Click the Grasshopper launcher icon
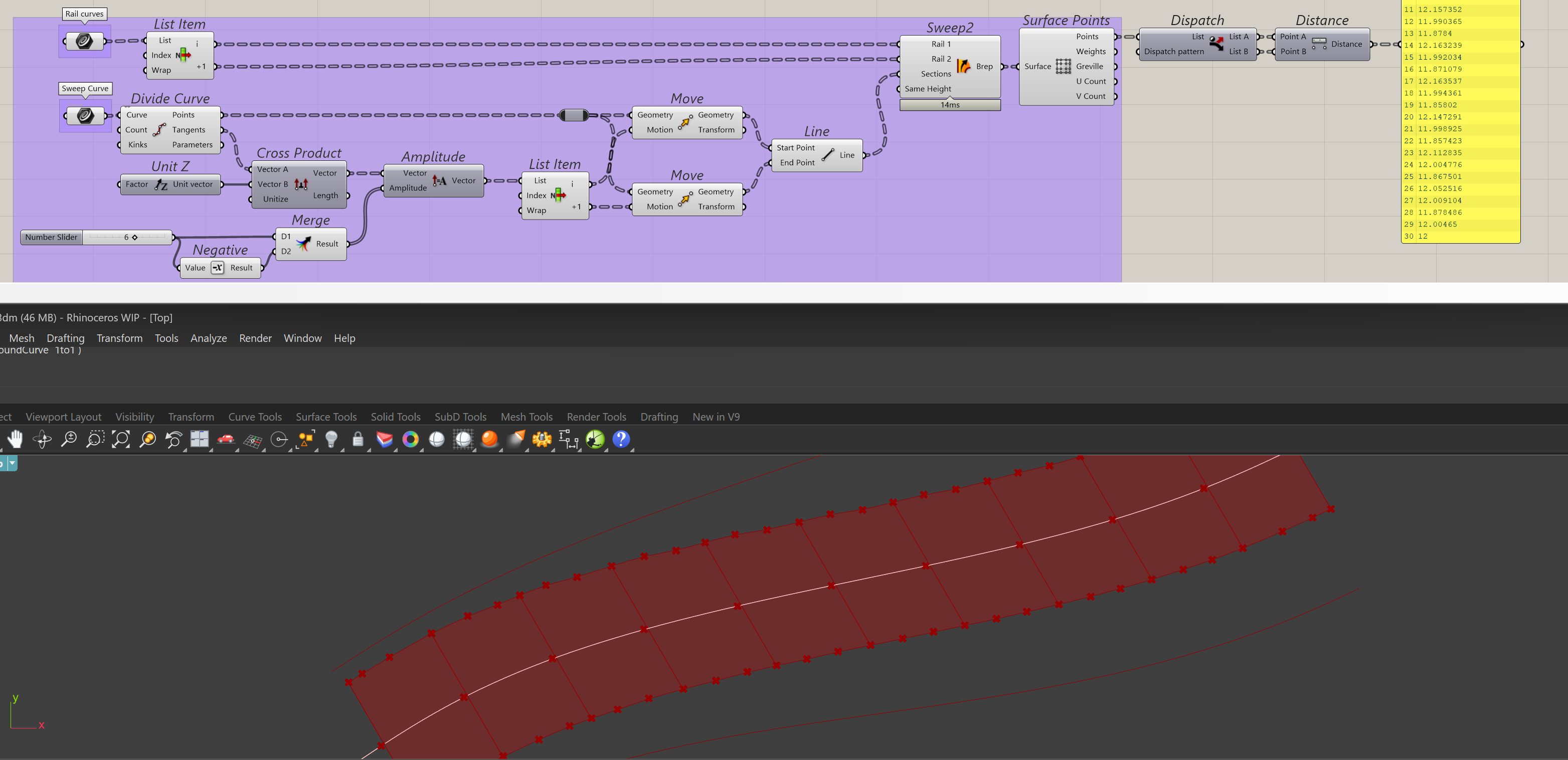This screenshot has height=760, width=1568. [595, 439]
